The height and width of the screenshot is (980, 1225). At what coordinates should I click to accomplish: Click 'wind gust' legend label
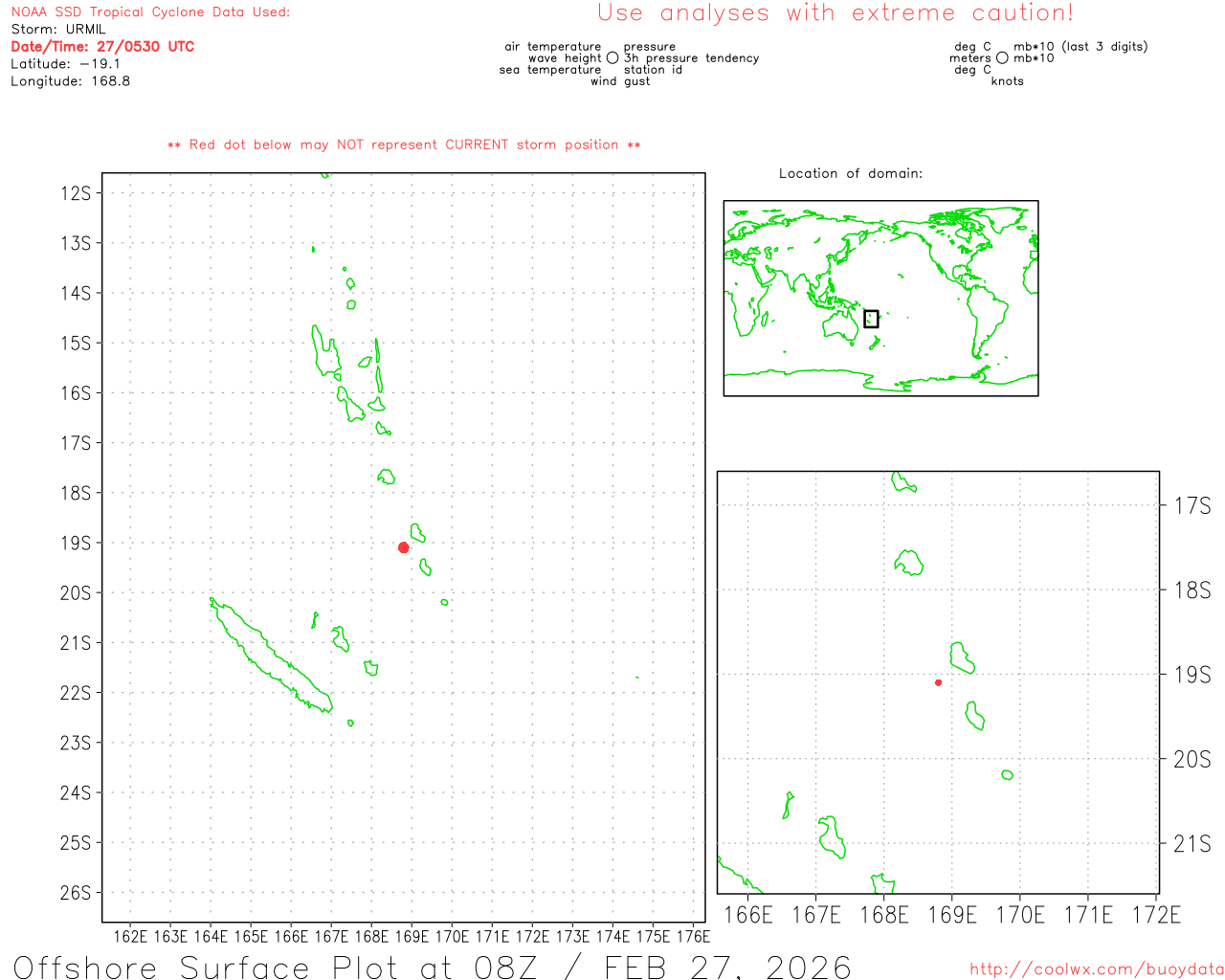click(x=620, y=81)
